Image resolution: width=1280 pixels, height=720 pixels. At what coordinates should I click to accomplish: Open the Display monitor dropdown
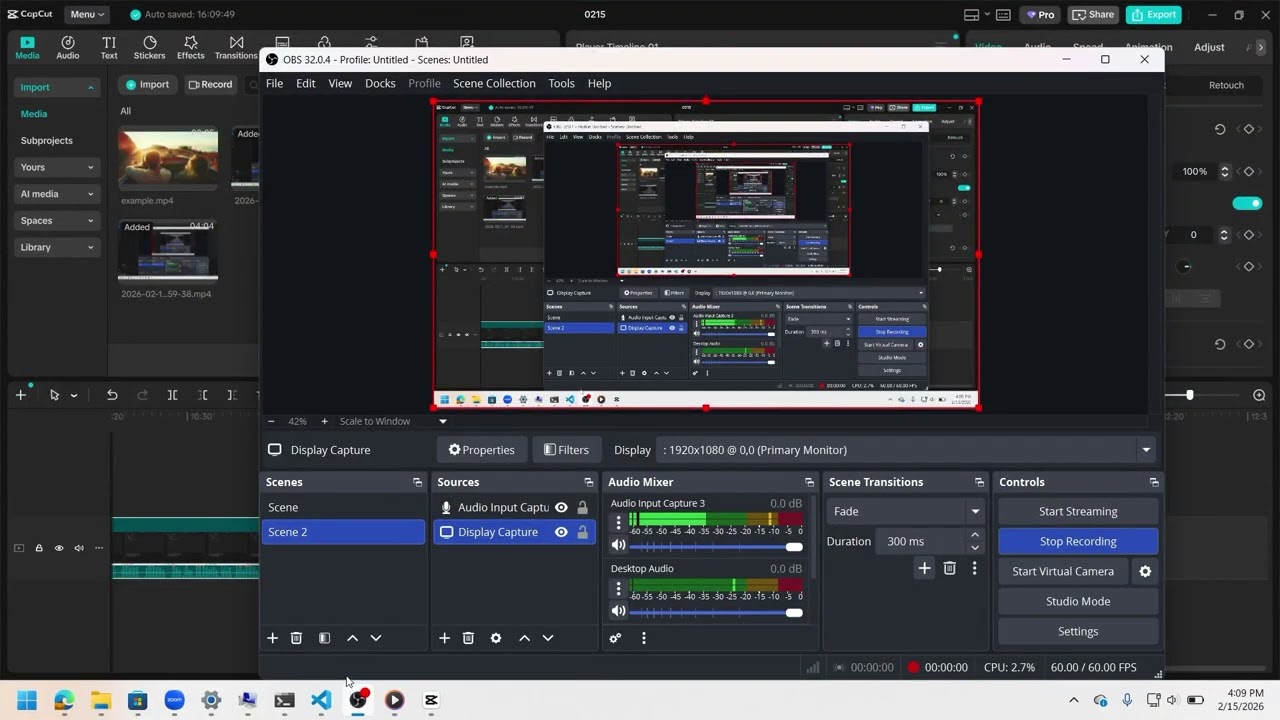[907, 450]
